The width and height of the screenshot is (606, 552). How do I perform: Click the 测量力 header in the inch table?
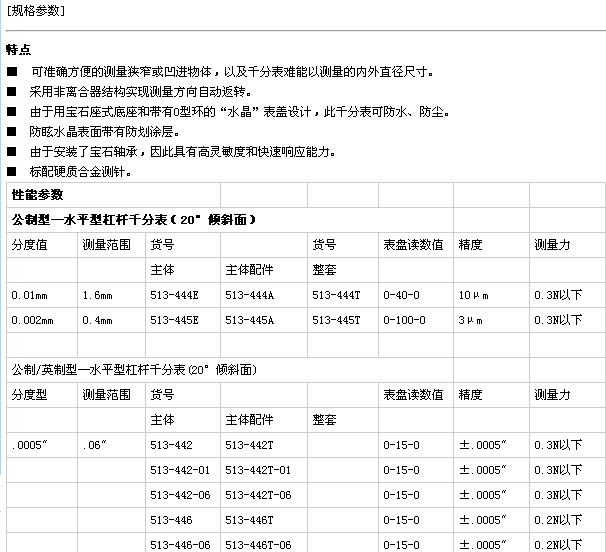tap(552, 395)
